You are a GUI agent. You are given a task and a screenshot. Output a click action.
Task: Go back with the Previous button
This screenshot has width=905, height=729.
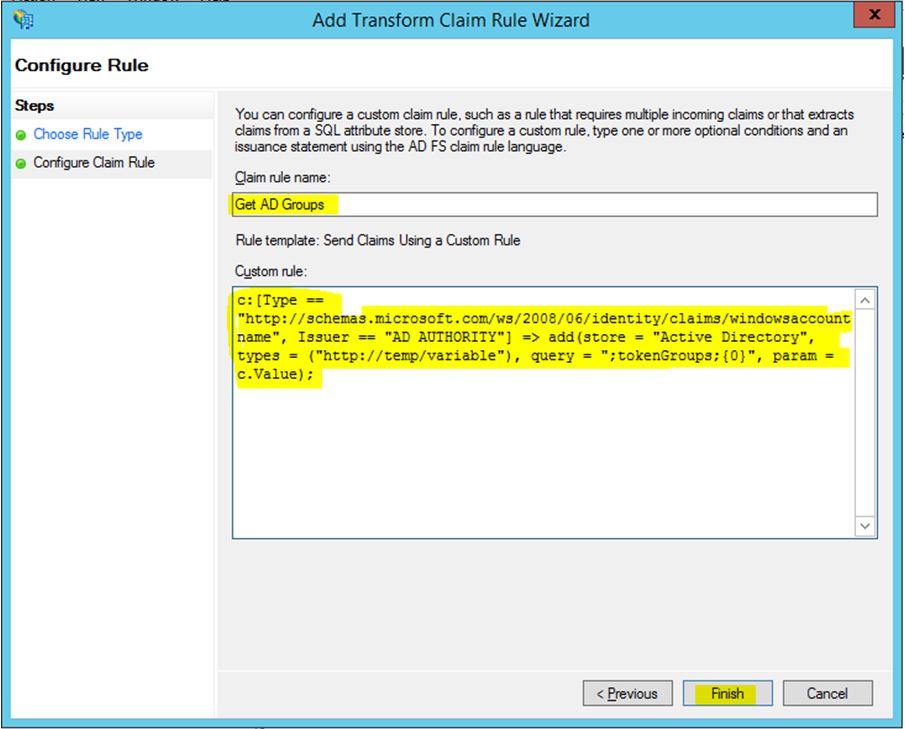627,693
